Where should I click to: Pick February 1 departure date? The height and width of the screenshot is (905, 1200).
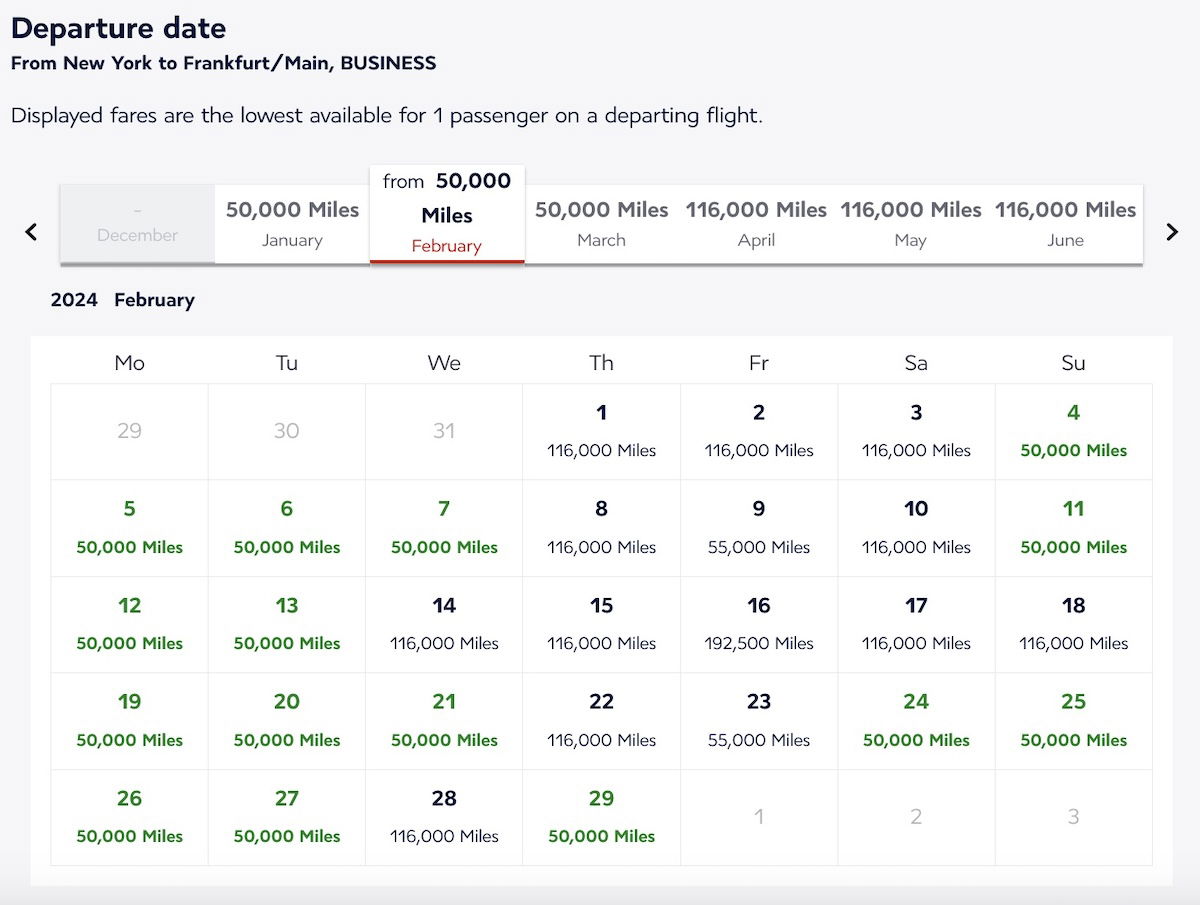point(601,430)
